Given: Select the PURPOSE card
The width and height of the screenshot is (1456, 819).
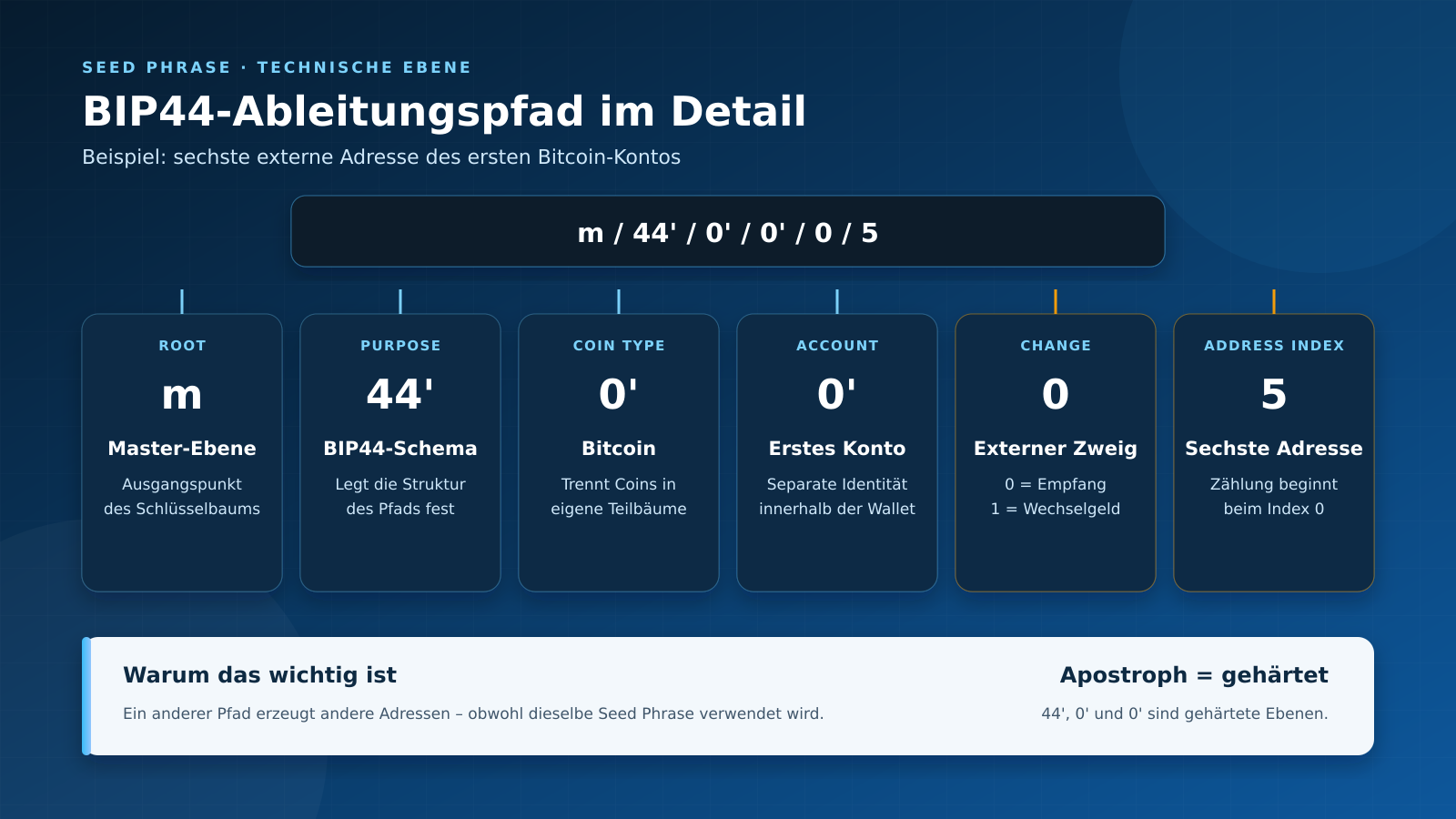Looking at the screenshot, I should [x=400, y=452].
